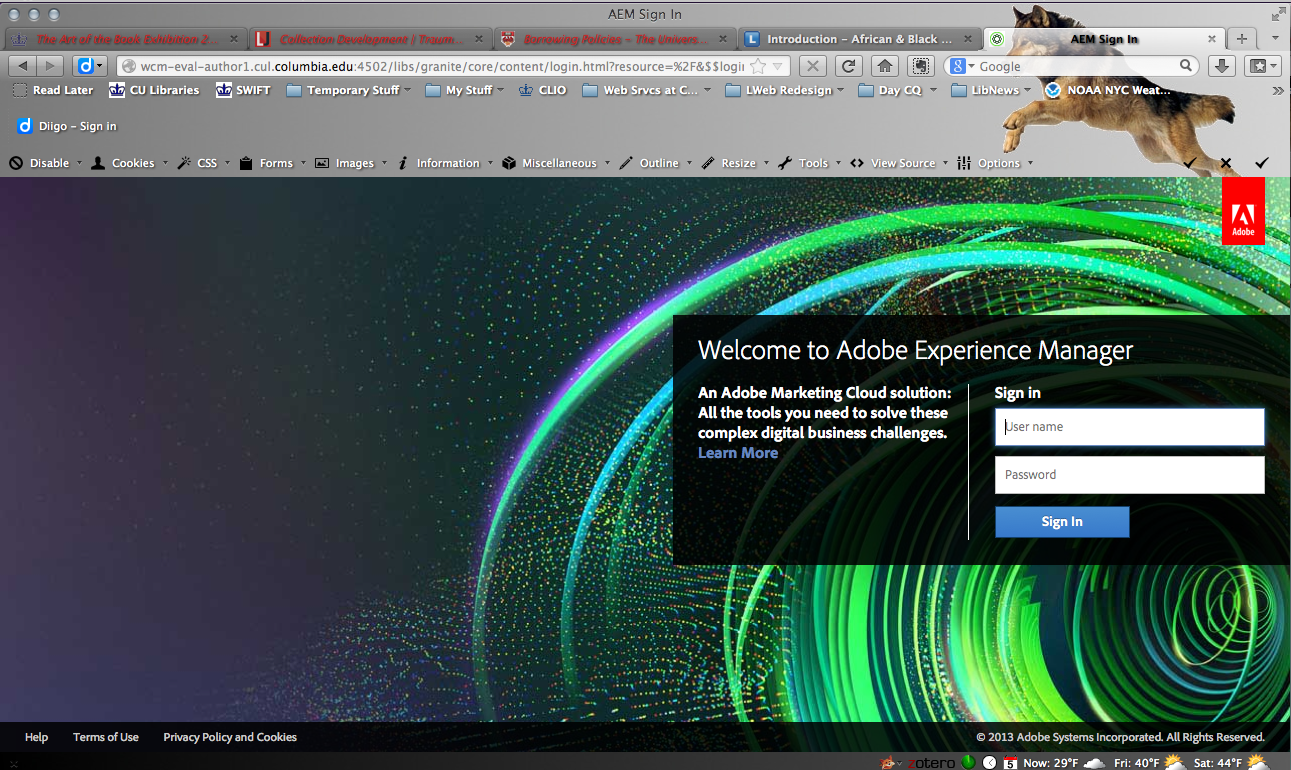Click the green circle status bar icon
Viewport: 1291px width, 770px height.
[968, 763]
